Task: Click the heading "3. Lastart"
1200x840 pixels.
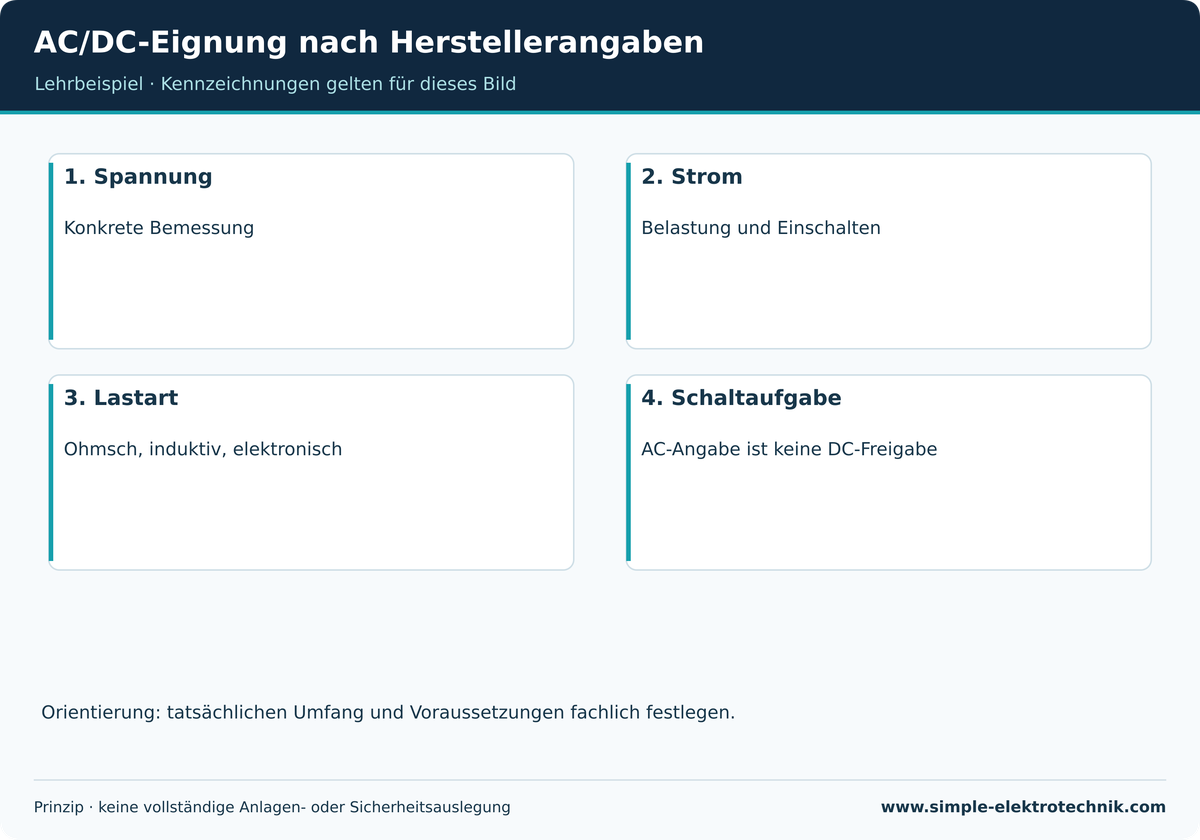Action: [x=121, y=398]
